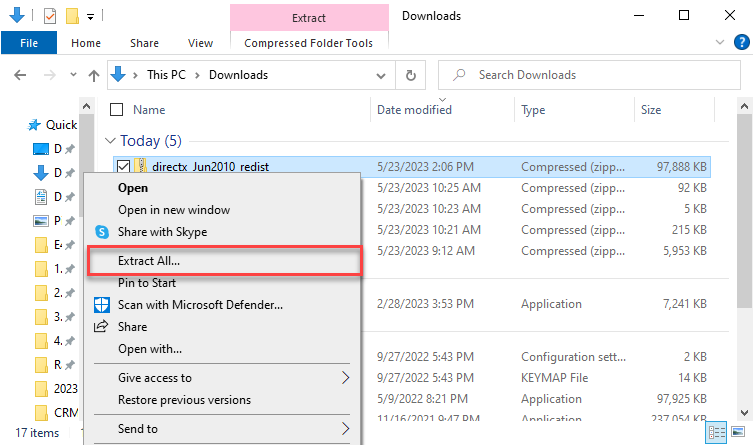The image size is (754, 445).
Task: Uncheck the directx_Jun2010_redist file checkbox
Action: coord(123,166)
